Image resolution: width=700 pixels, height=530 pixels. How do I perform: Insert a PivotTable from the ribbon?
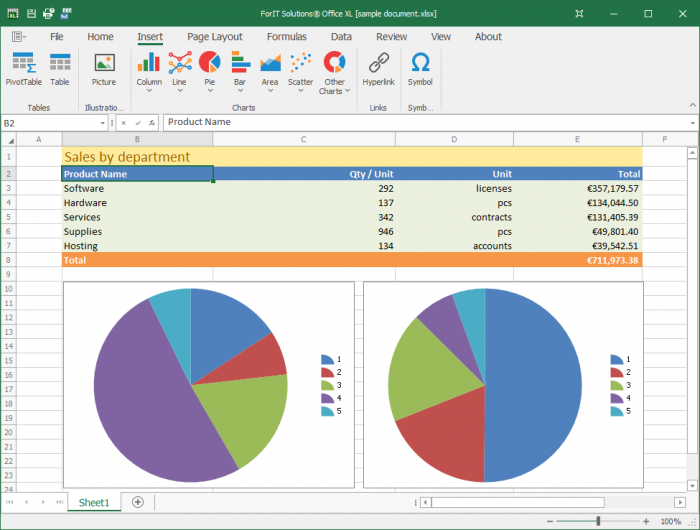tap(24, 69)
